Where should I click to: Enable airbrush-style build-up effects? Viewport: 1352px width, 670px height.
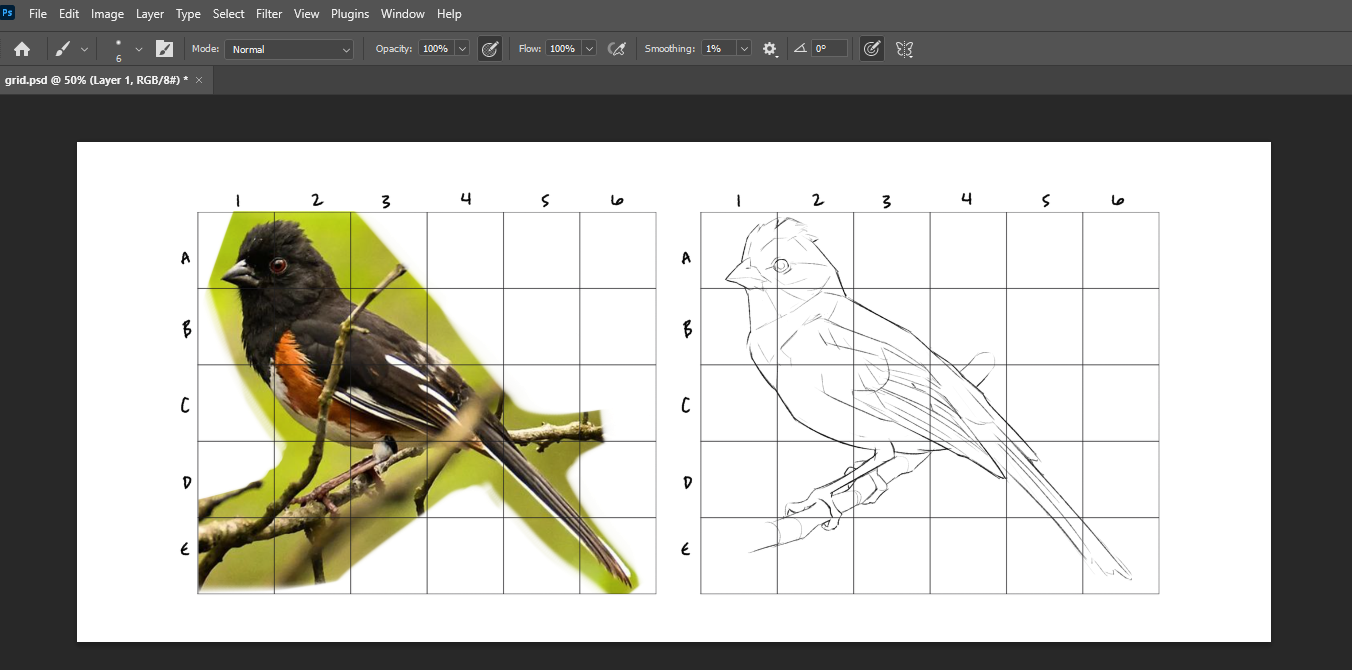point(617,49)
